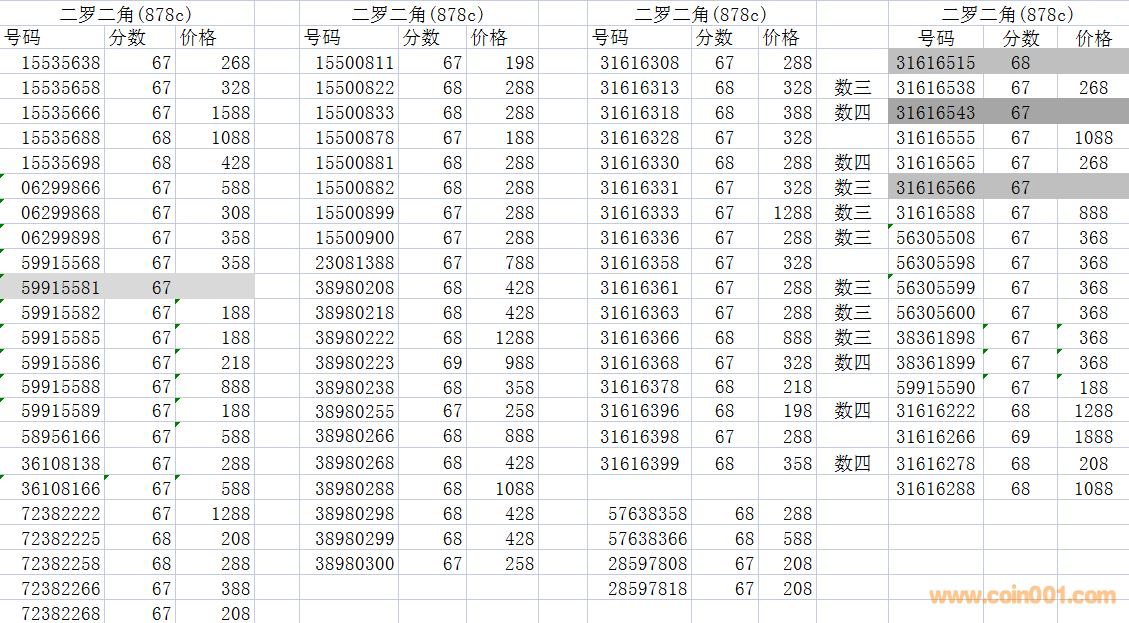1129x623 pixels.
Task: Click the cell with number 28597818
Action: (648, 588)
